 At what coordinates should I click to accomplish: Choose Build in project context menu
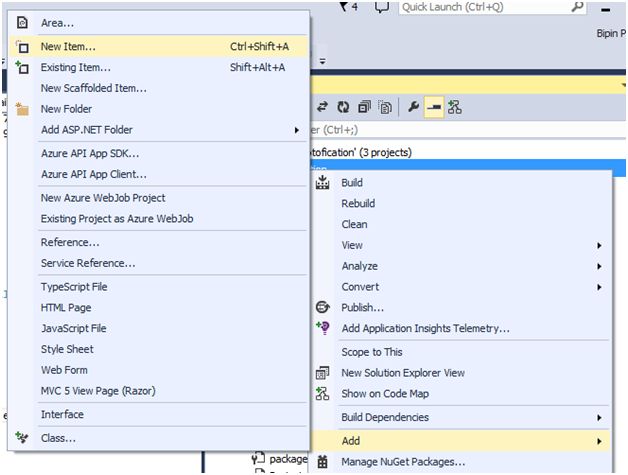pos(461,183)
